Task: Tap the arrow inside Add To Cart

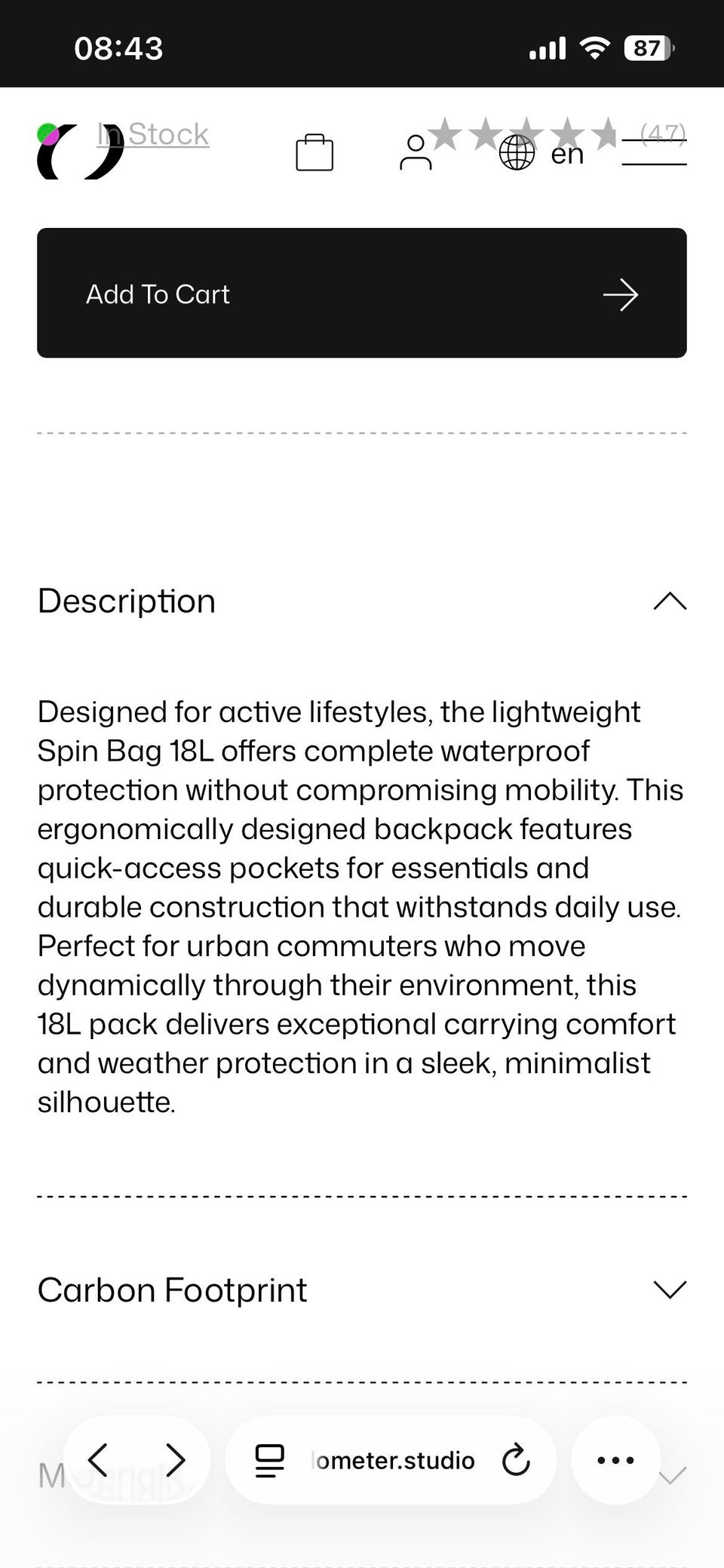Action: 621,294
